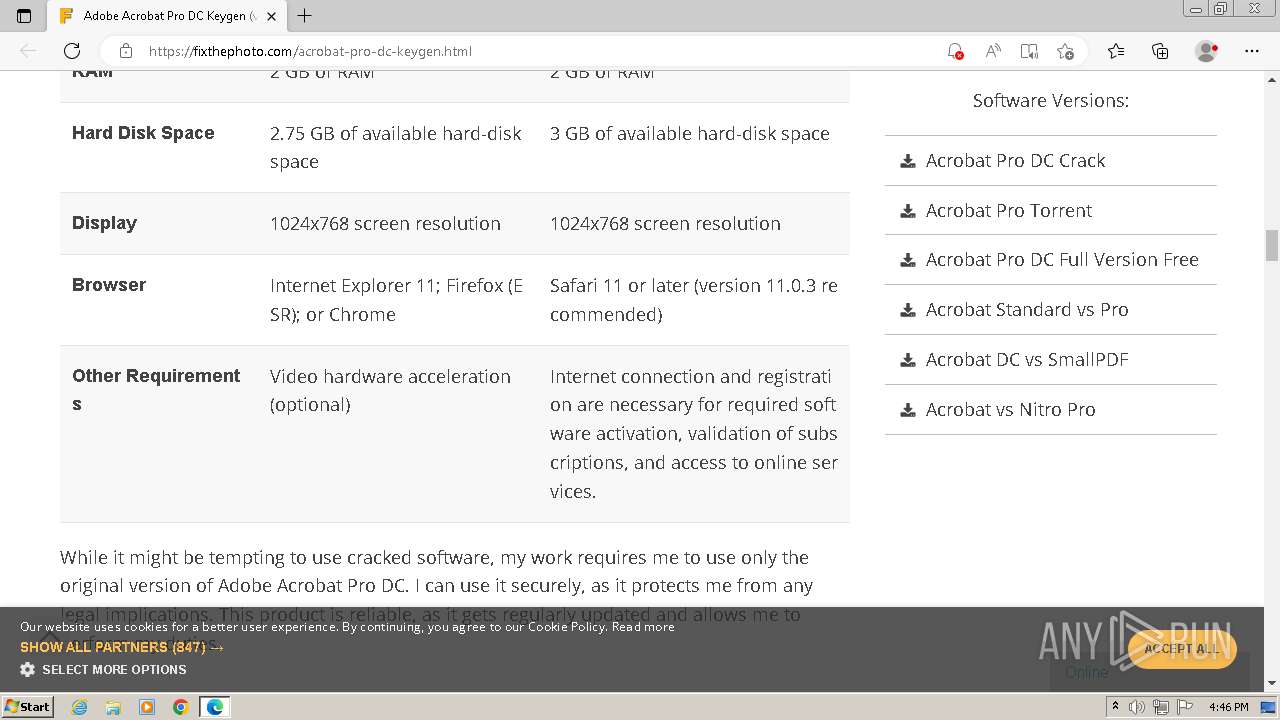The height and width of the screenshot is (720, 1280).
Task: Open Acrobat Pro DC Crack link
Action: 1015,160
